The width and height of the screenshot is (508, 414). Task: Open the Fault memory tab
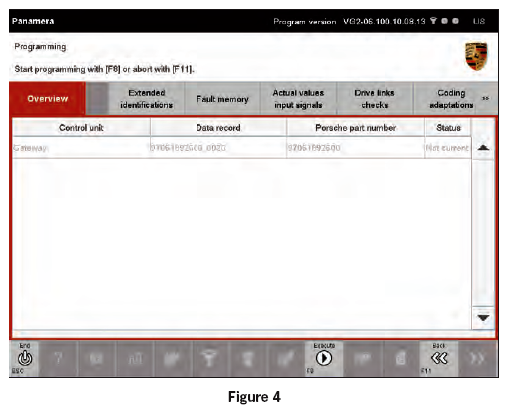point(222,99)
